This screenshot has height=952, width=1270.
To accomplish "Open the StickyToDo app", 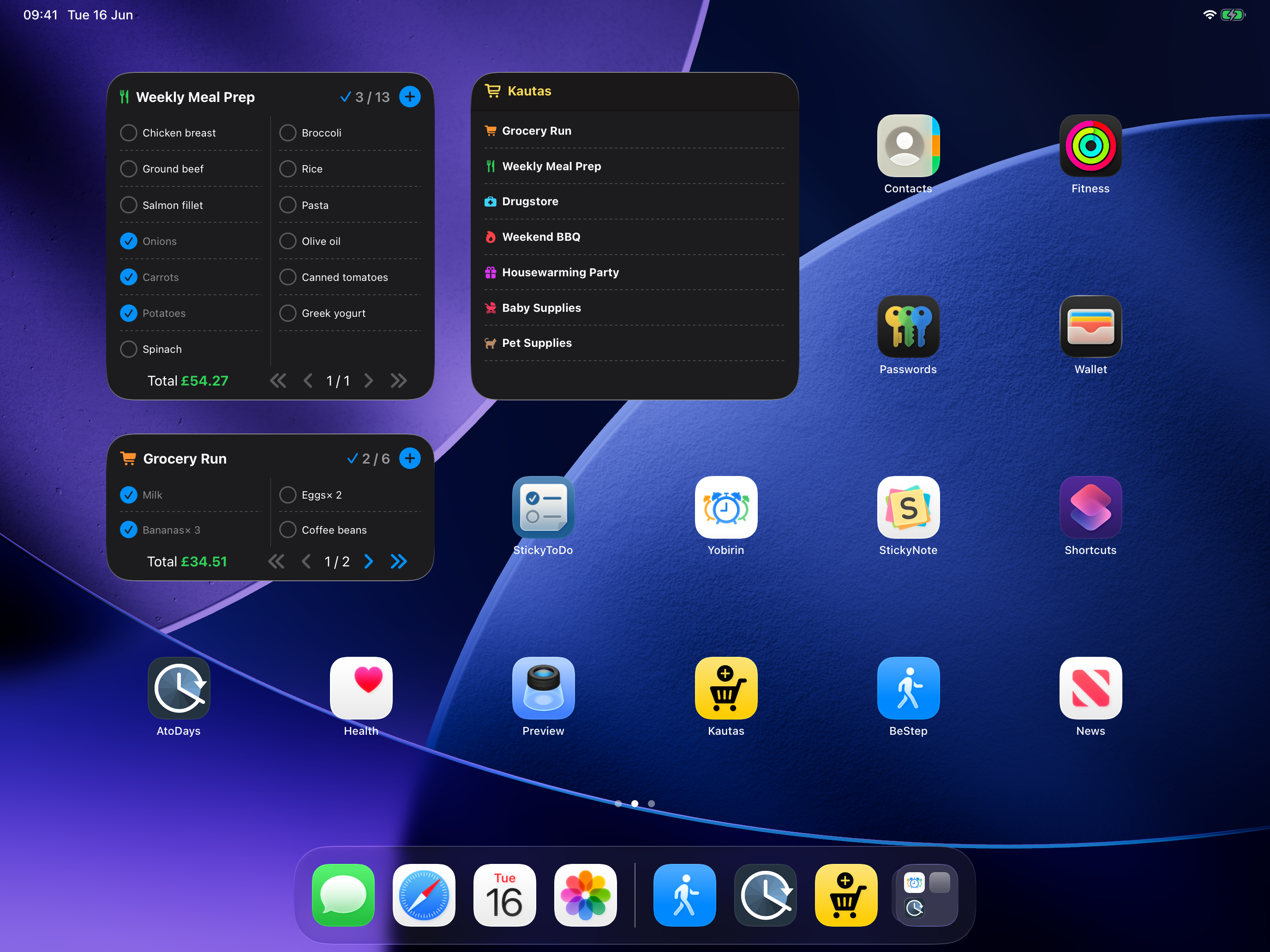I will [543, 507].
